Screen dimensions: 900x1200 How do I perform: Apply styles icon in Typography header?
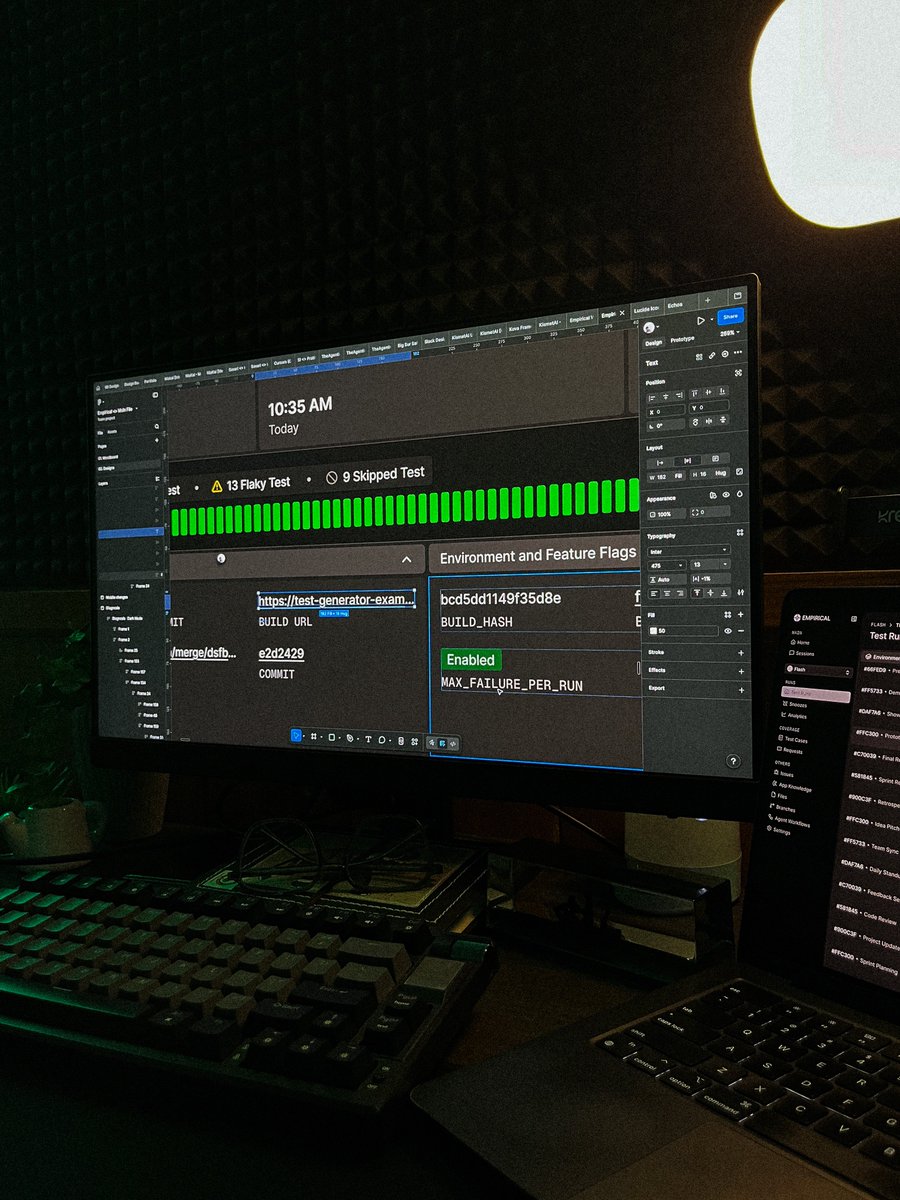tap(740, 533)
